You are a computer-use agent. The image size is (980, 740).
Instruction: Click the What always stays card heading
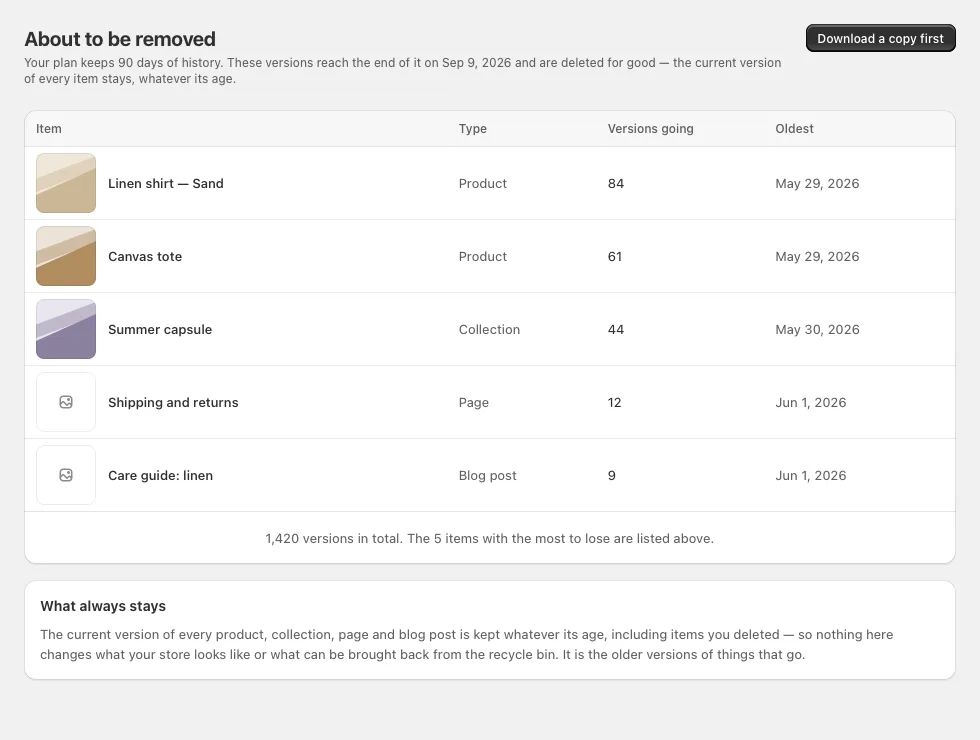click(x=103, y=606)
